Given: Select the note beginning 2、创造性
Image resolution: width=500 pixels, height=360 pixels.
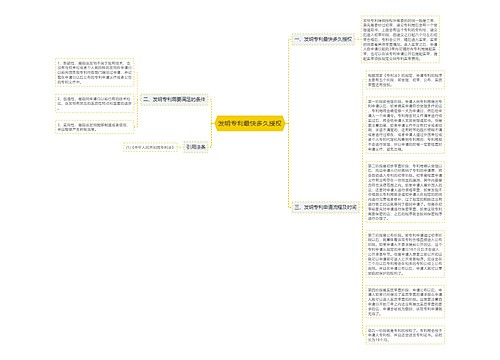Looking at the screenshot, I should [x=95, y=103].
